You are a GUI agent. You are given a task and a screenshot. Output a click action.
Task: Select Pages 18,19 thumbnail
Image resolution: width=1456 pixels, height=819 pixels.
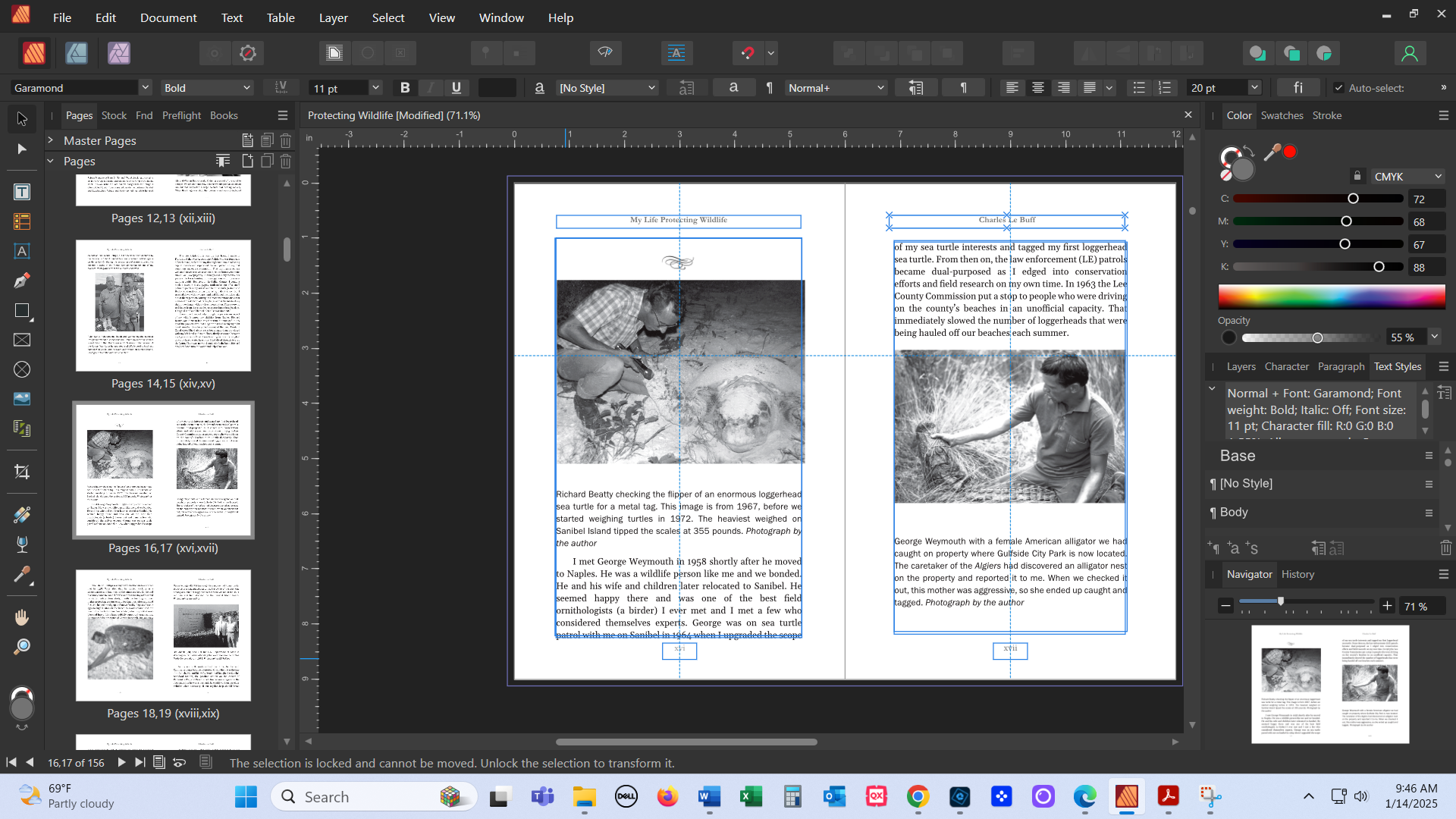click(163, 635)
